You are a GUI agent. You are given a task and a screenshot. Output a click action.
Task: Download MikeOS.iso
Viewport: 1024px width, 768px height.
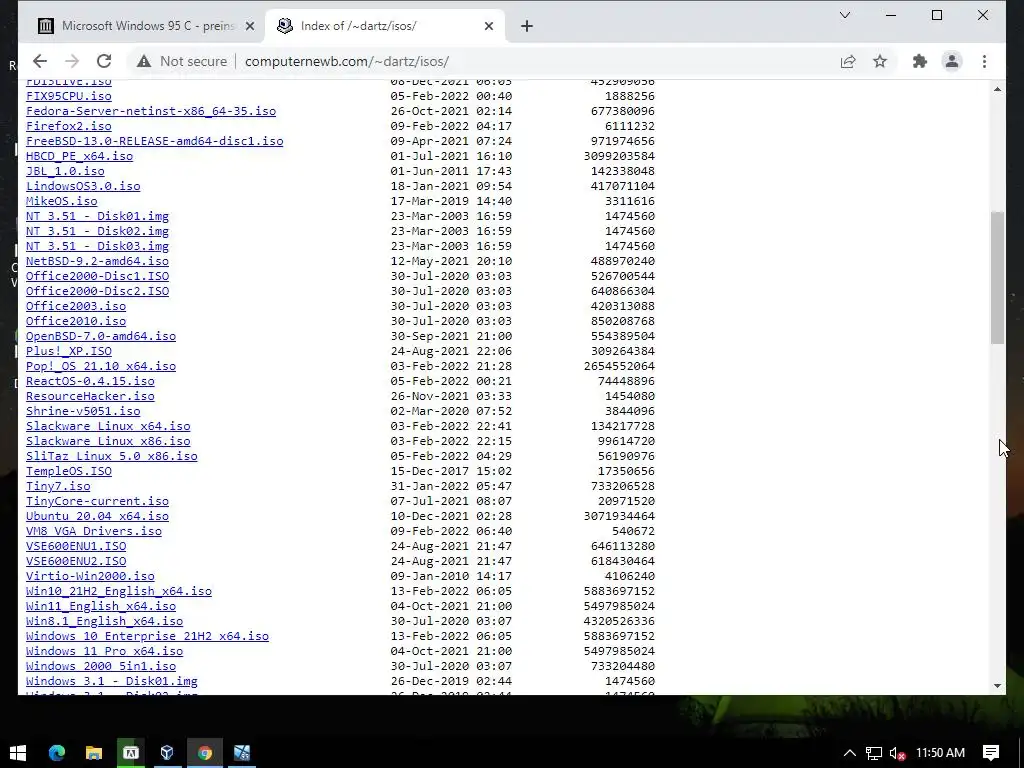pyautogui.click(x=61, y=201)
